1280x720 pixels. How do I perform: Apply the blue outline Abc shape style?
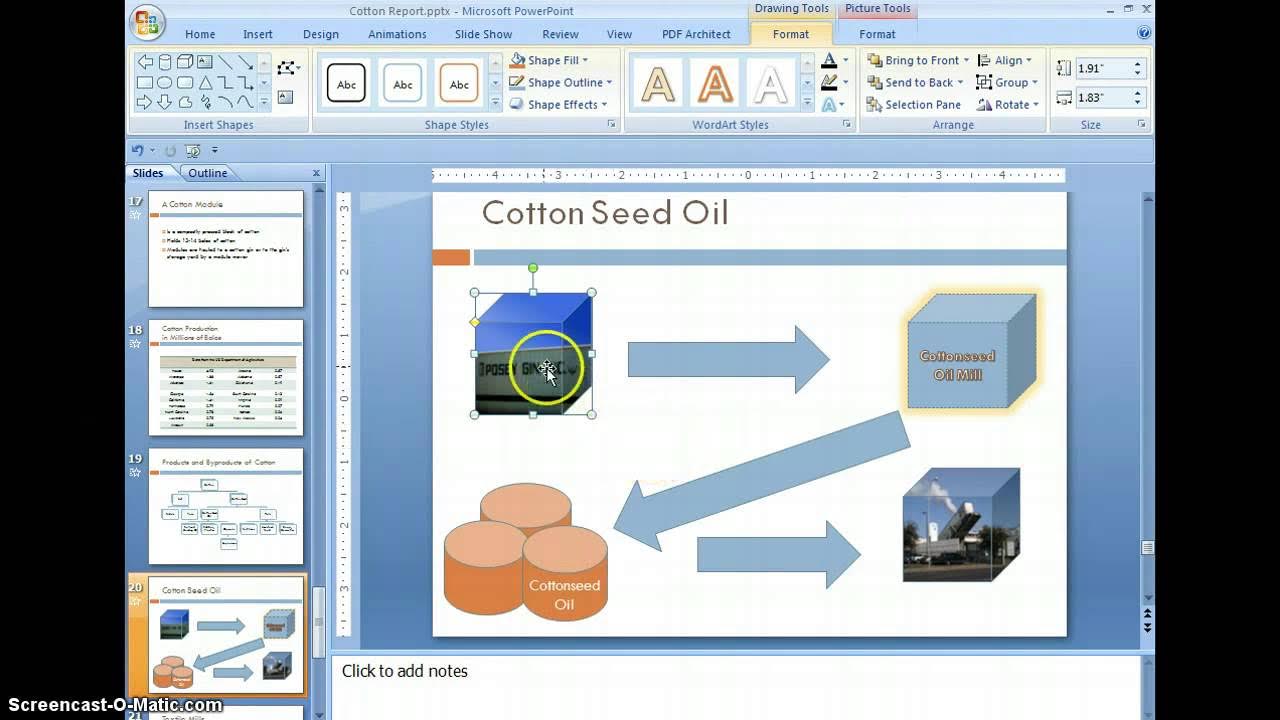pyautogui.click(x=403, y=84)
